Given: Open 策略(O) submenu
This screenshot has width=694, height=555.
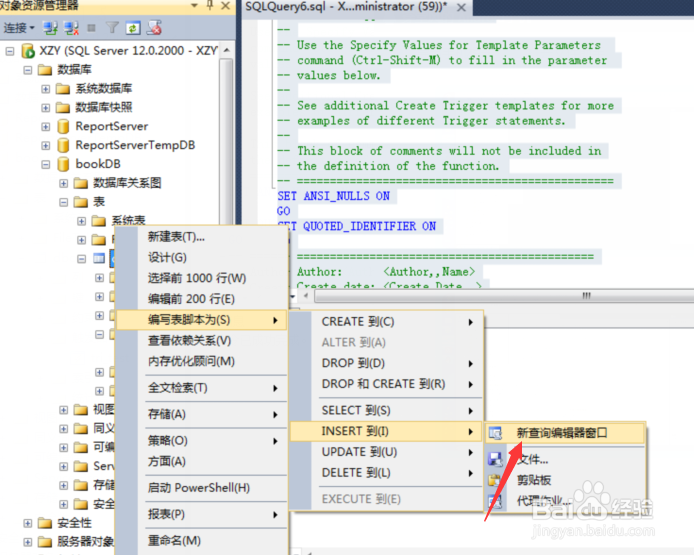Looking at the screenshot, I should [x=201, y=440].
